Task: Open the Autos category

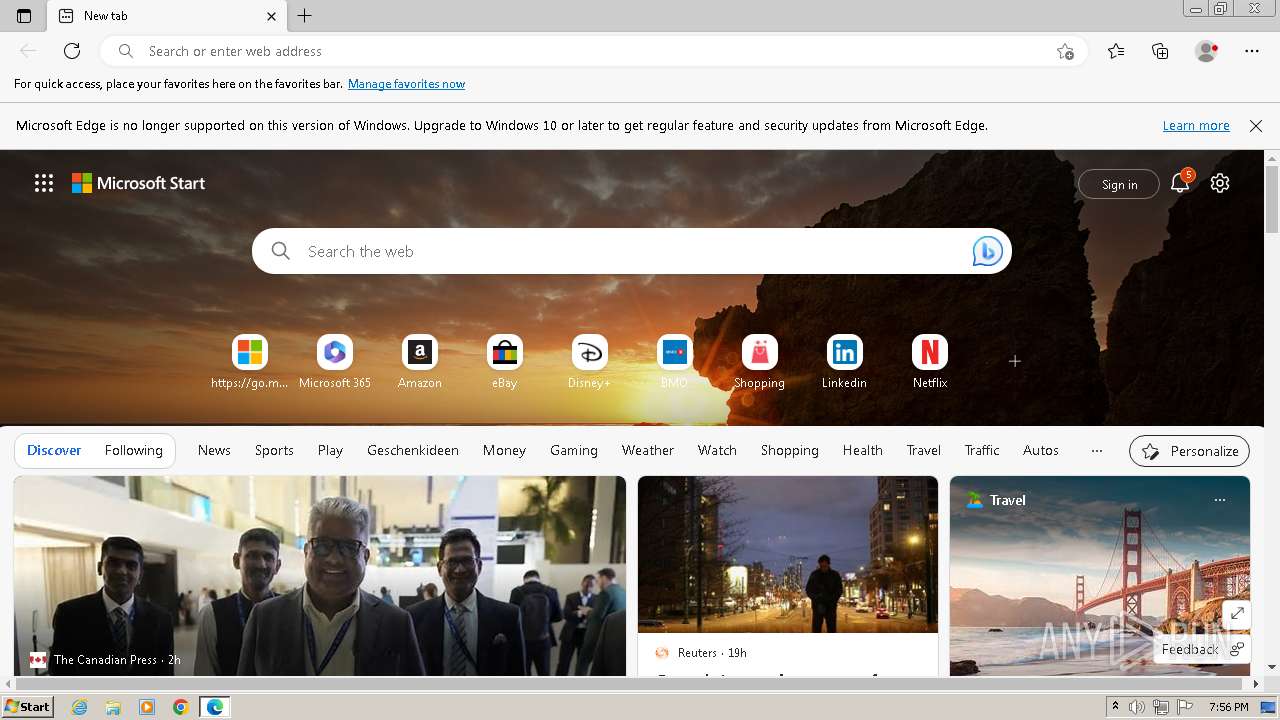Action: pos(1041,451)
